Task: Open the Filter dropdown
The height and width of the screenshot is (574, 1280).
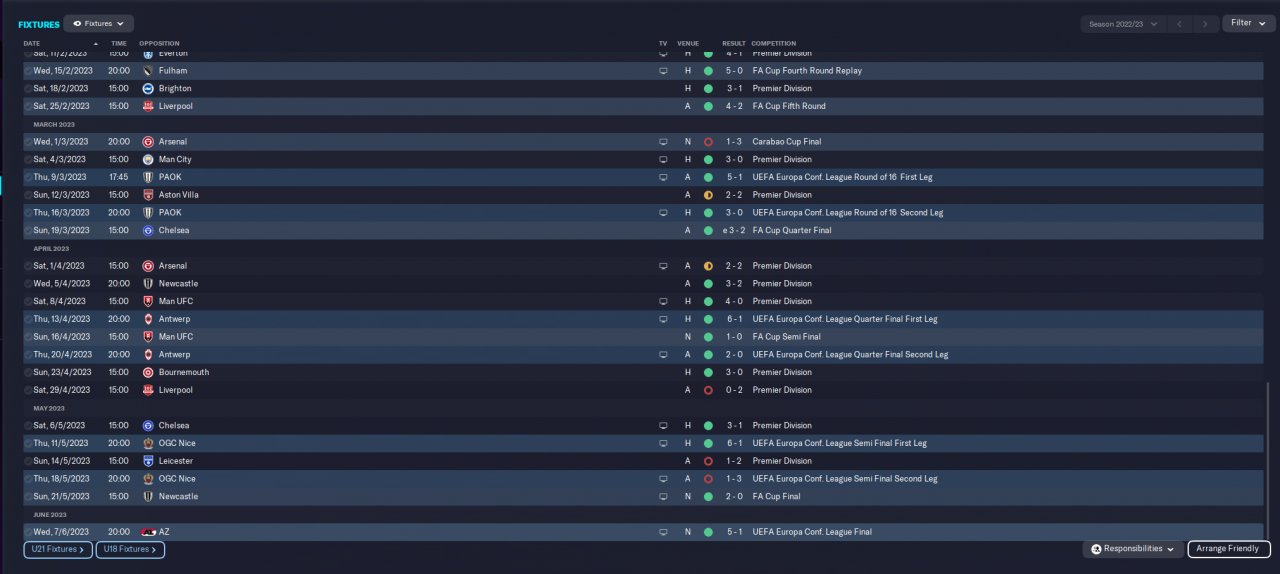Action: 1248,23
